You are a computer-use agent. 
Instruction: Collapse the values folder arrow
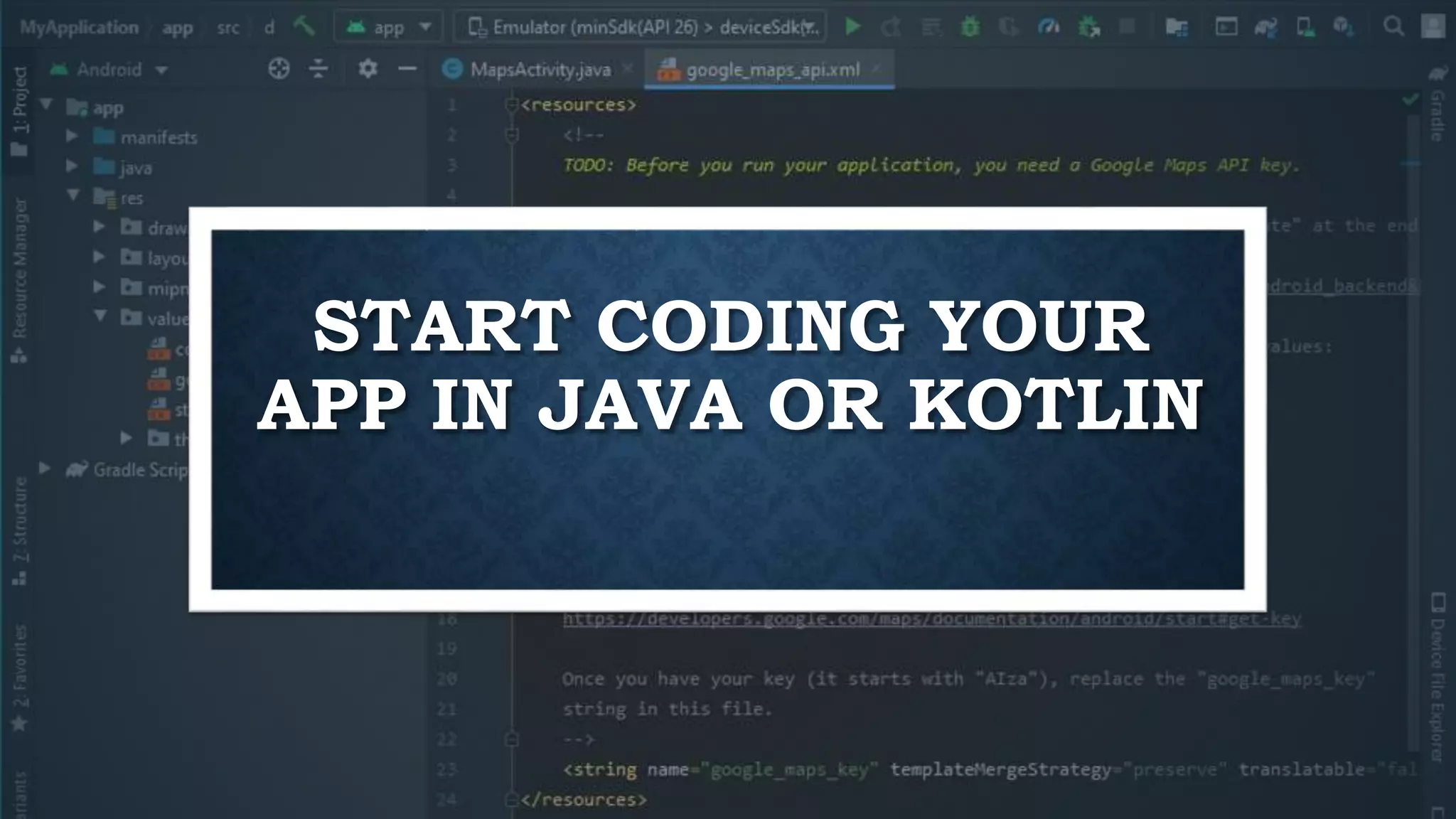point(101,316)
